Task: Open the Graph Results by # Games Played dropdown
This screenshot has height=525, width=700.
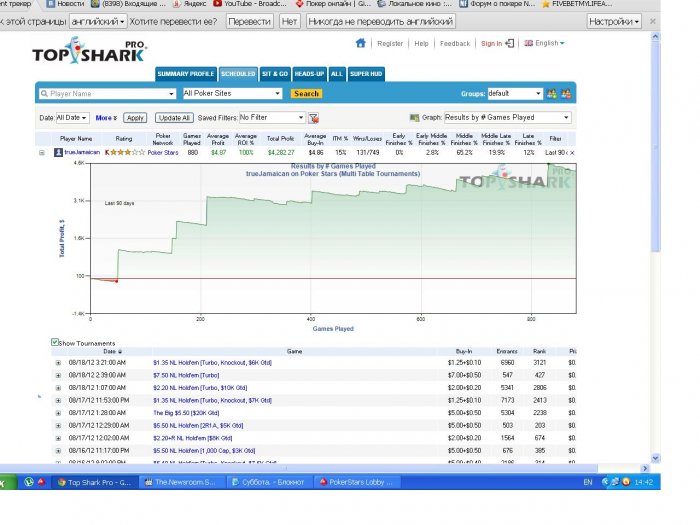Action: click(x=508, y=117)
